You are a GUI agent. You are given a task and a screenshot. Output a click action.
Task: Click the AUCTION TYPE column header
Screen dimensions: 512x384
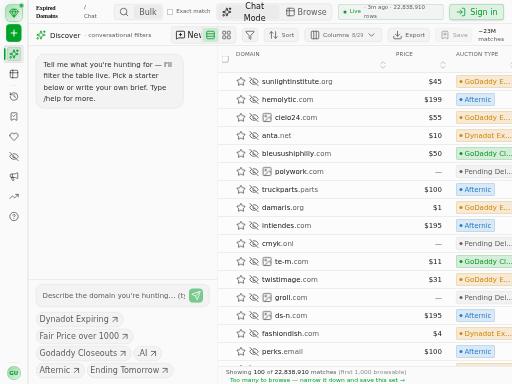pyautogui.click(x=477, y=54)
